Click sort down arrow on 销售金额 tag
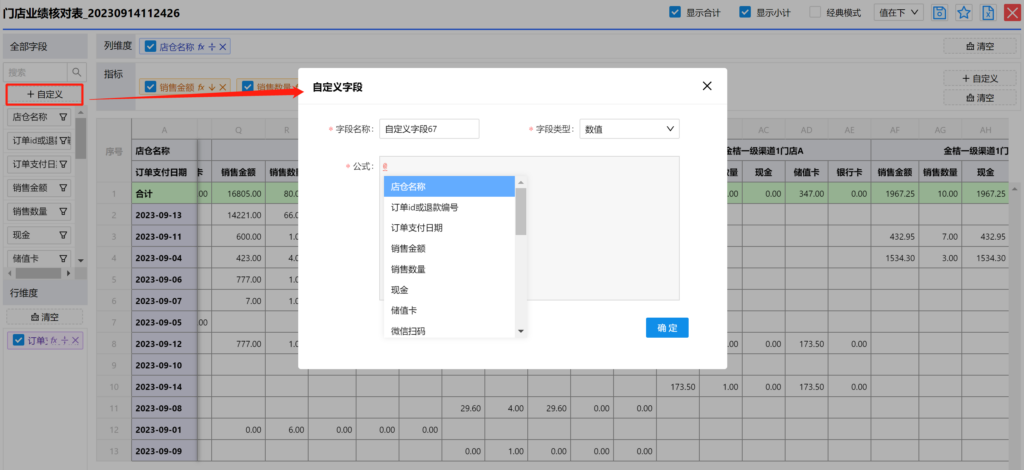The image size is (1024, 470). click(212, 87)
